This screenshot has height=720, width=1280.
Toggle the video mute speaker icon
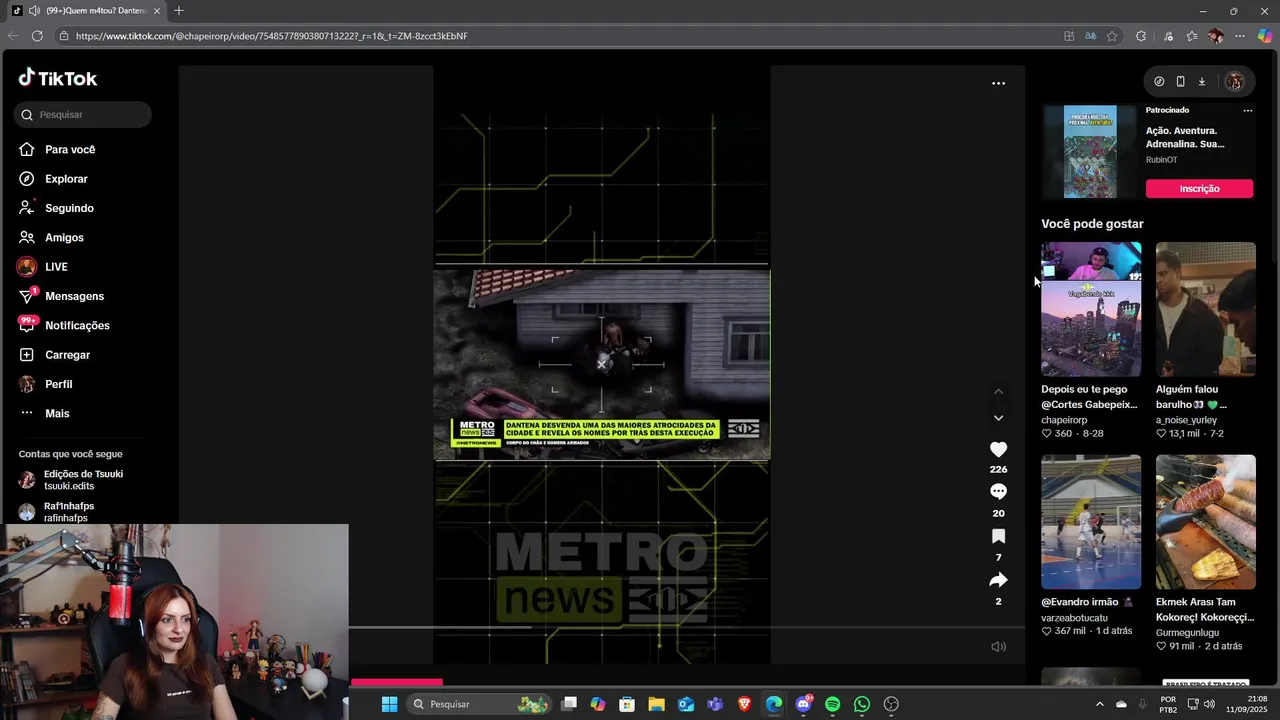click(x=998, y=647)
